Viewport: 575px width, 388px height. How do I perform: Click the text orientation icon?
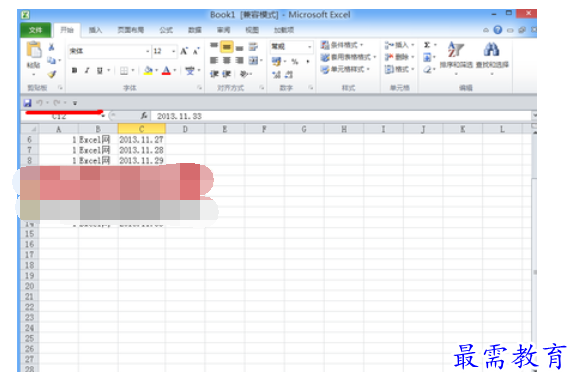(244, 74)
